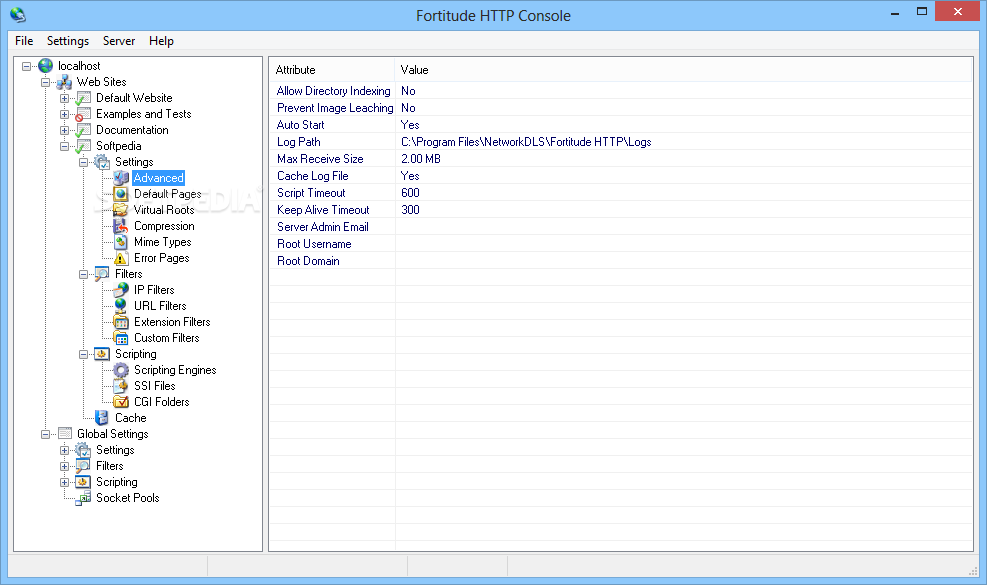The width and height of the screenshot is (987, 585).
Task: Select the Keep Alive Timeout attribute
Action: (x=323, y=210)
